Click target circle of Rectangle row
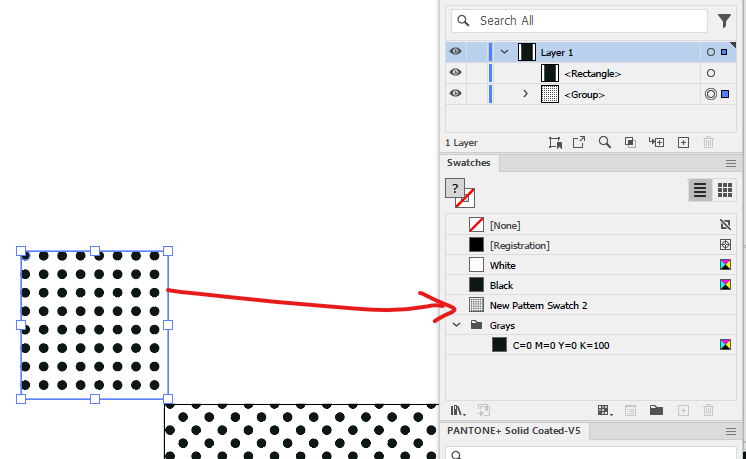Screen dimensions: 746x459 point(711,73)
